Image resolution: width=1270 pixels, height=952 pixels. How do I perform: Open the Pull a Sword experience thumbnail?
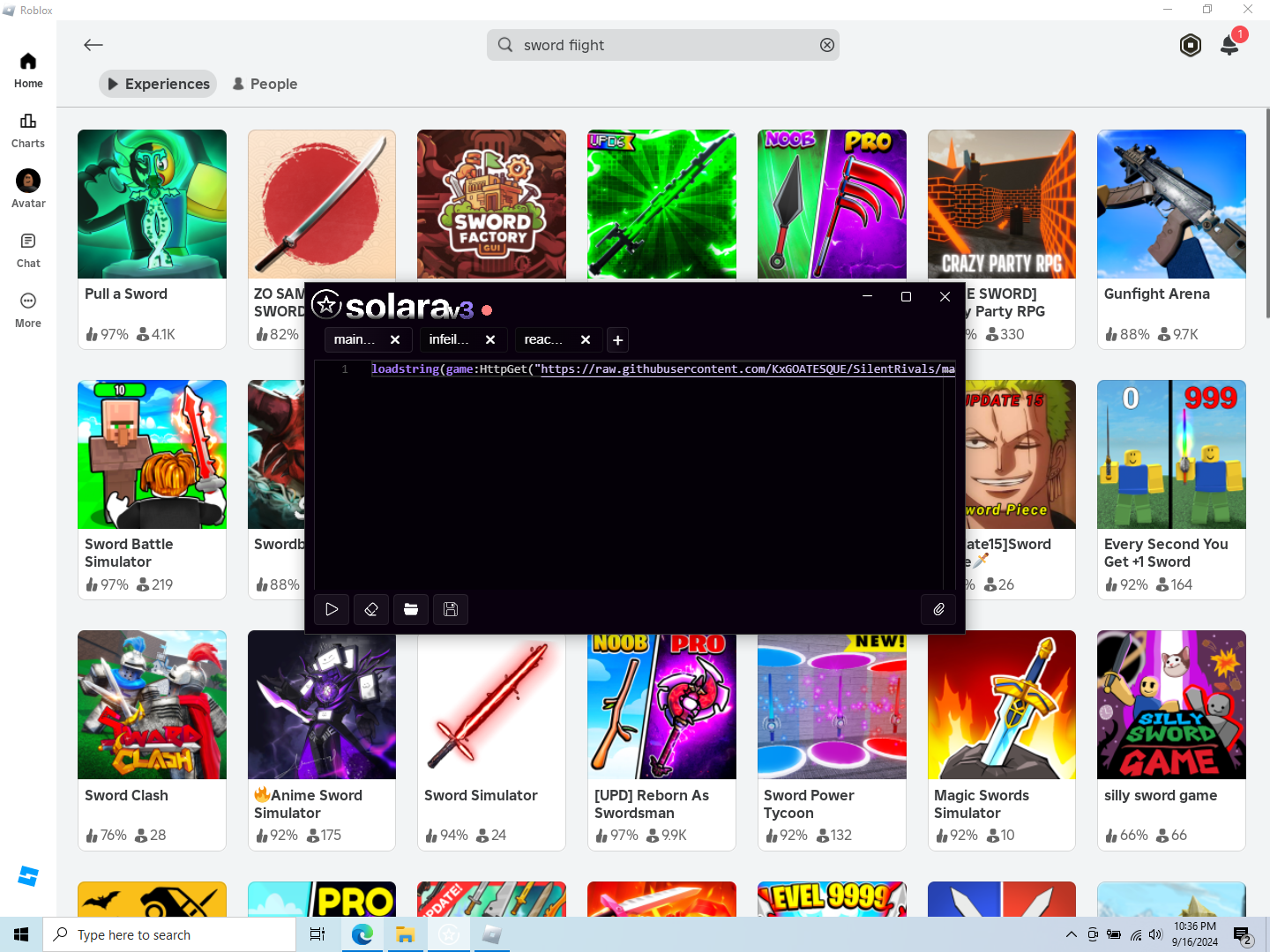coord(152,204)
